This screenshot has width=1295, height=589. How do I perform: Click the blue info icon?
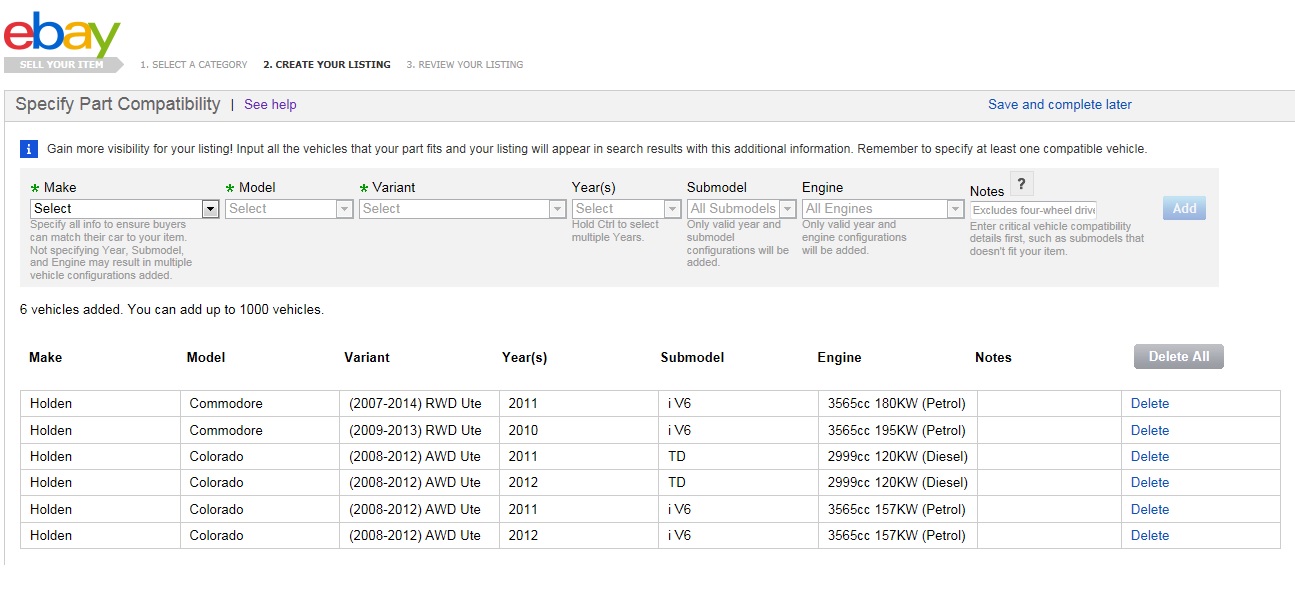click(x=29, y=149)
